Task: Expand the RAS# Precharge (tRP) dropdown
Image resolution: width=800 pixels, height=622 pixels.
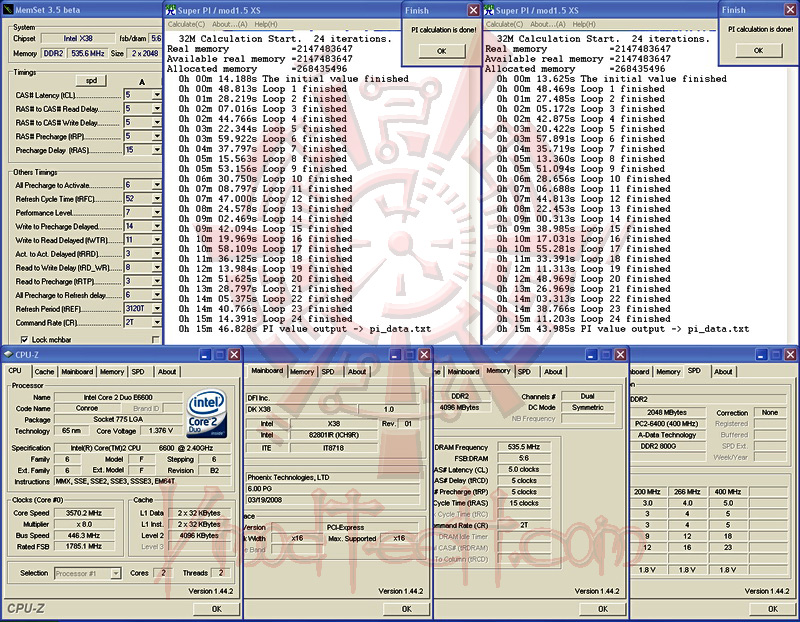Action: [x=157, y=136]
